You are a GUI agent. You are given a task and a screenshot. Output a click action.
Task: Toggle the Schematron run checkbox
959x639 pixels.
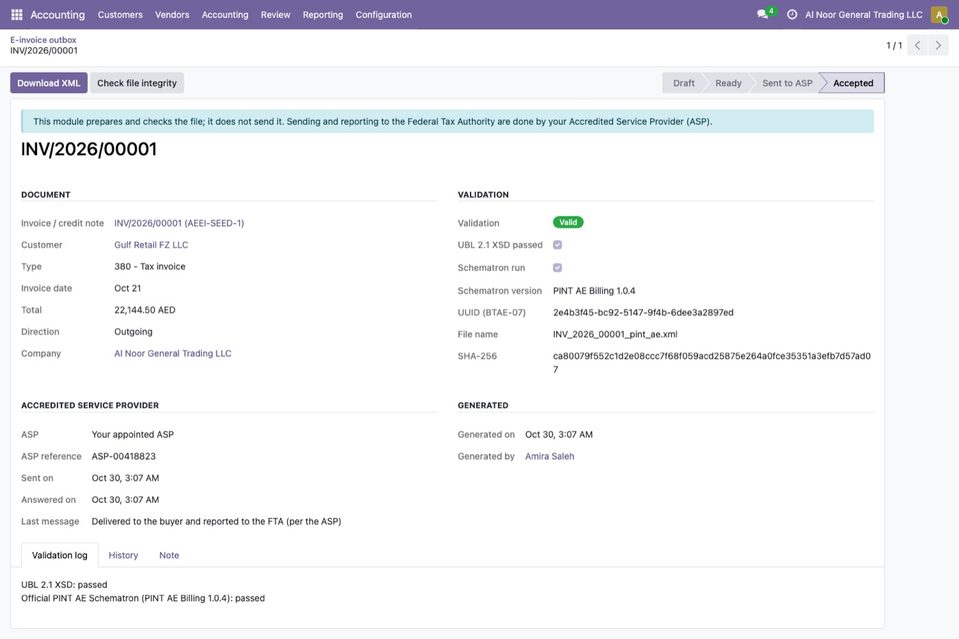pyautogui.click(x=557, y=267)
